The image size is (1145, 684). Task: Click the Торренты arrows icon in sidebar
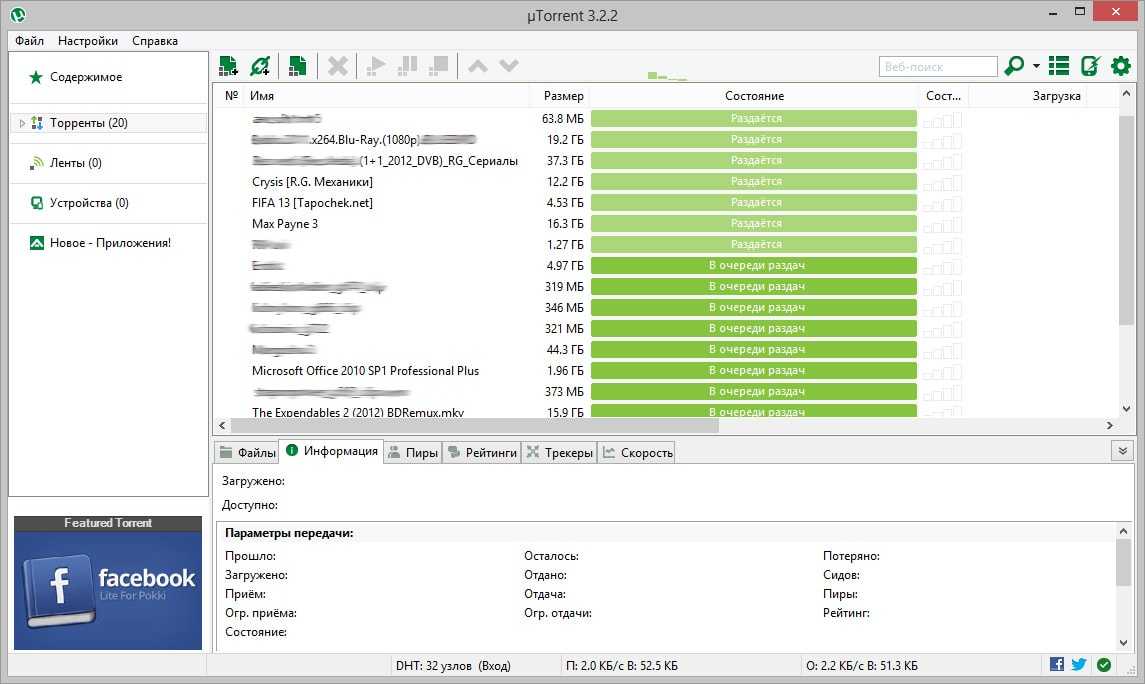tap(37, 123)
